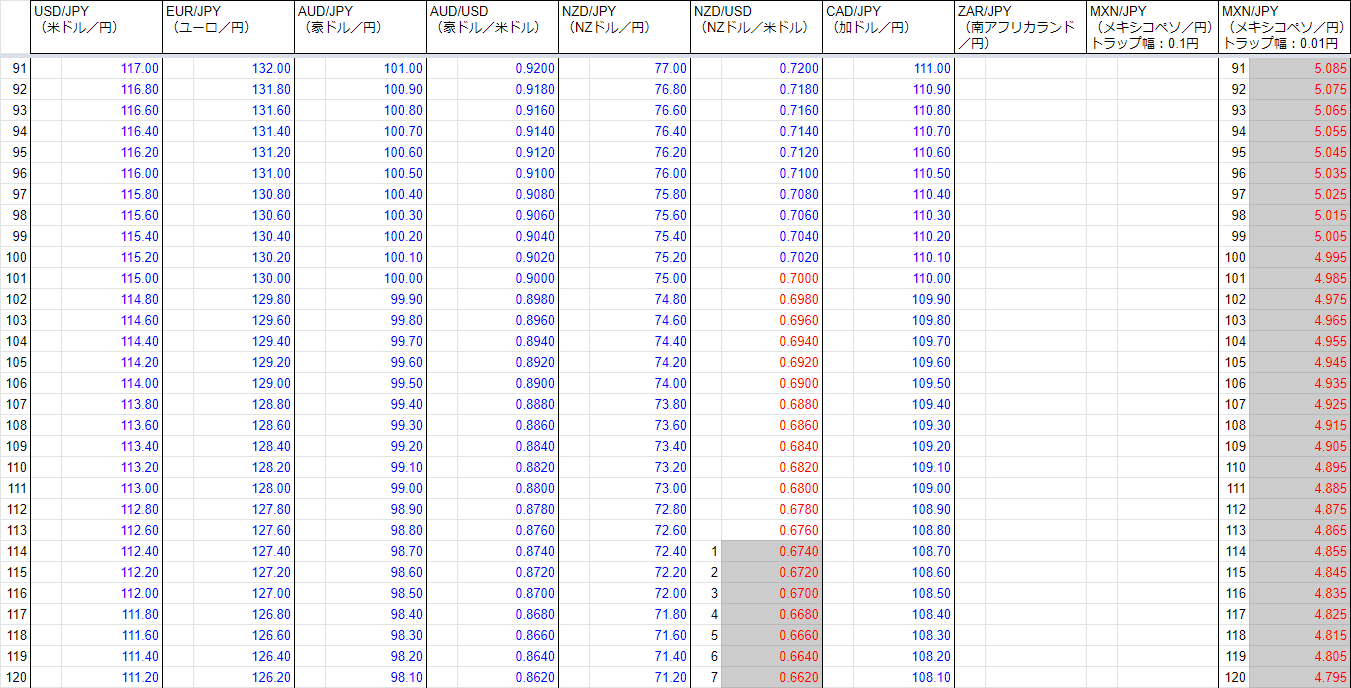Select the NZD/JPY (NZドル/円) header
This screenshot has width=1351, height=688.
[x=624, y=27]
